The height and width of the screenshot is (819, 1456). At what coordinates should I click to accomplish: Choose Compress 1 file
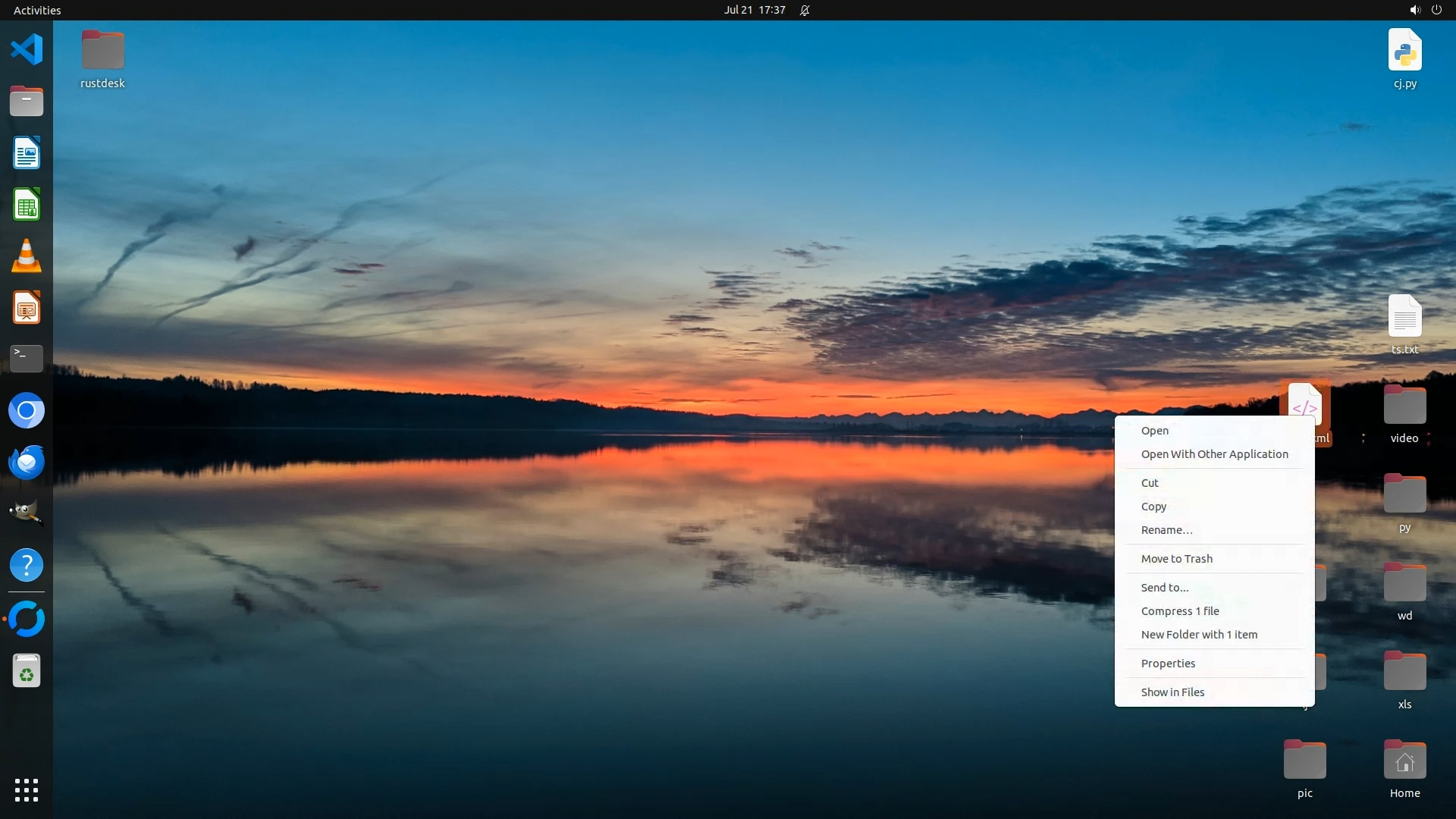(x=1180, y=611)
